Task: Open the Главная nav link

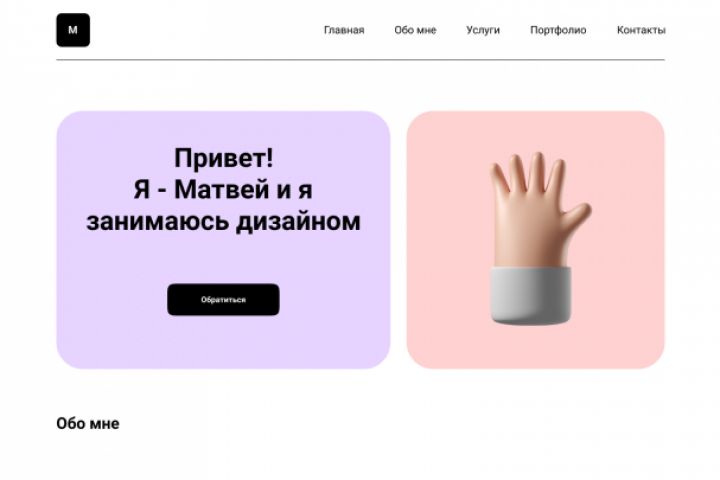Action: [344, 30]
